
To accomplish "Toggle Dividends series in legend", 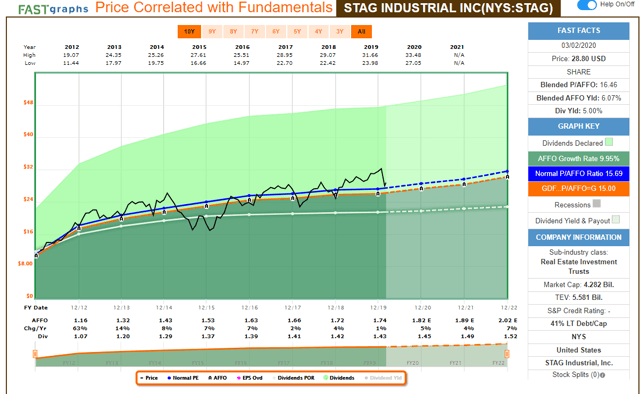I will coord(339,378).
